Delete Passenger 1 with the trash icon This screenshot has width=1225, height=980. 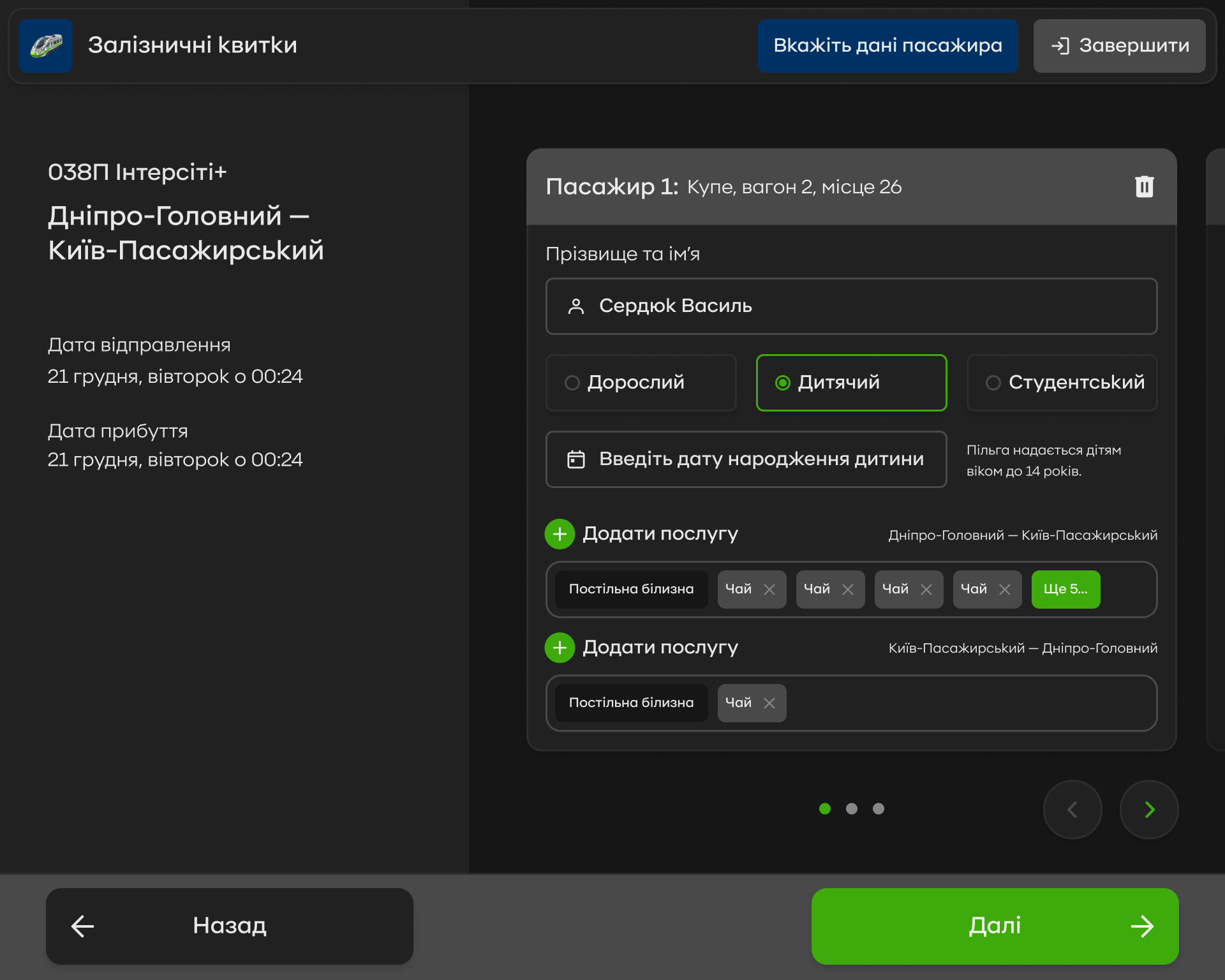click(x=1144, y=186)
